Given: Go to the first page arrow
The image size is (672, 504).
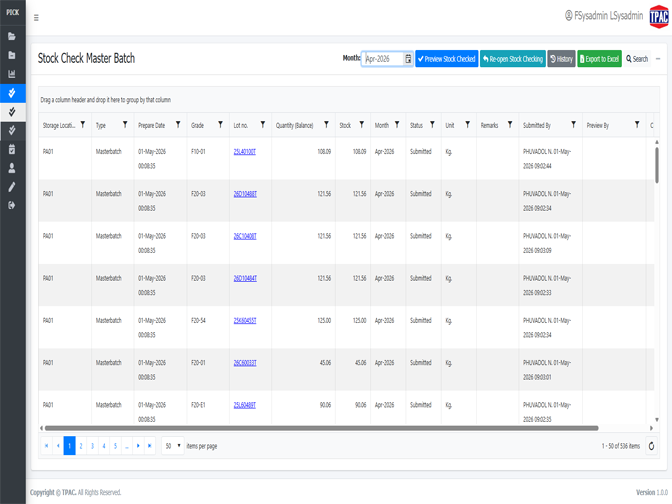Looking at the screenshot, I should (46, 446).
